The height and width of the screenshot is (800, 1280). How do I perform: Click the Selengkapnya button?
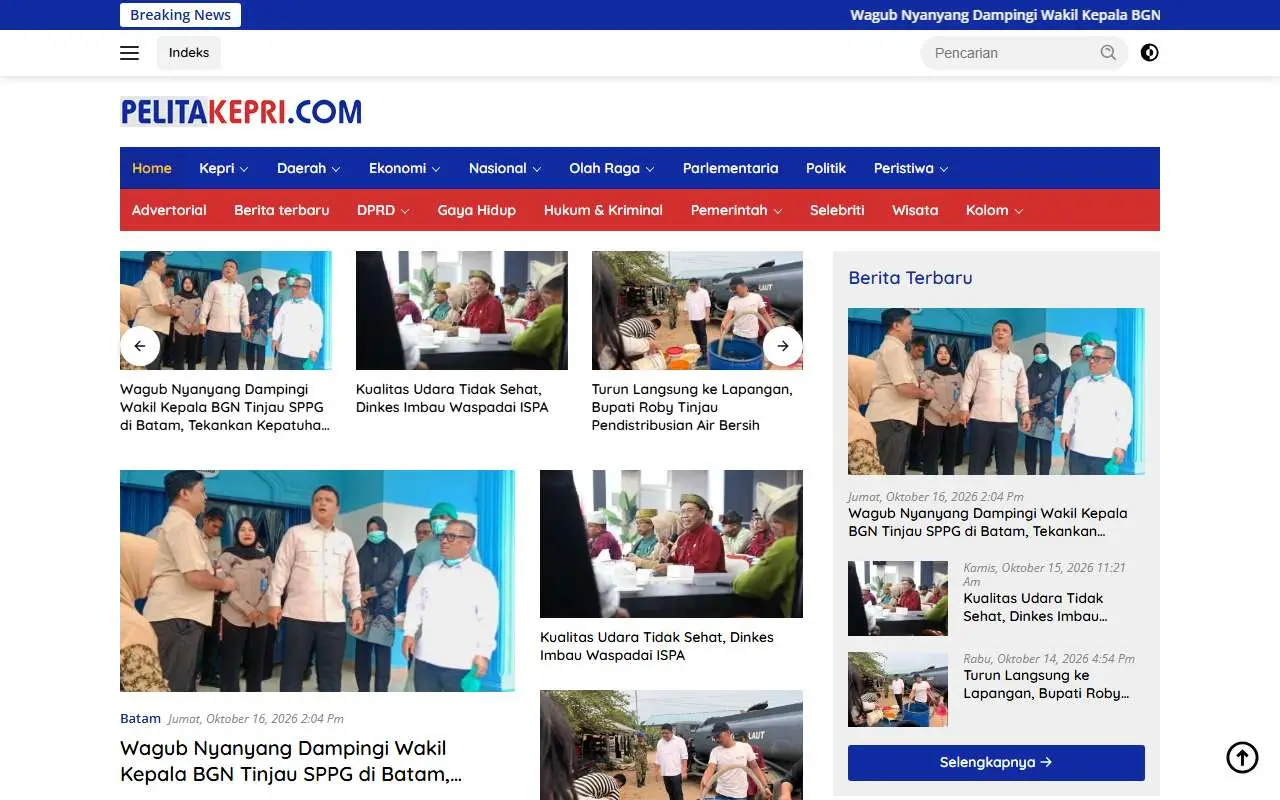coord(996,762)
